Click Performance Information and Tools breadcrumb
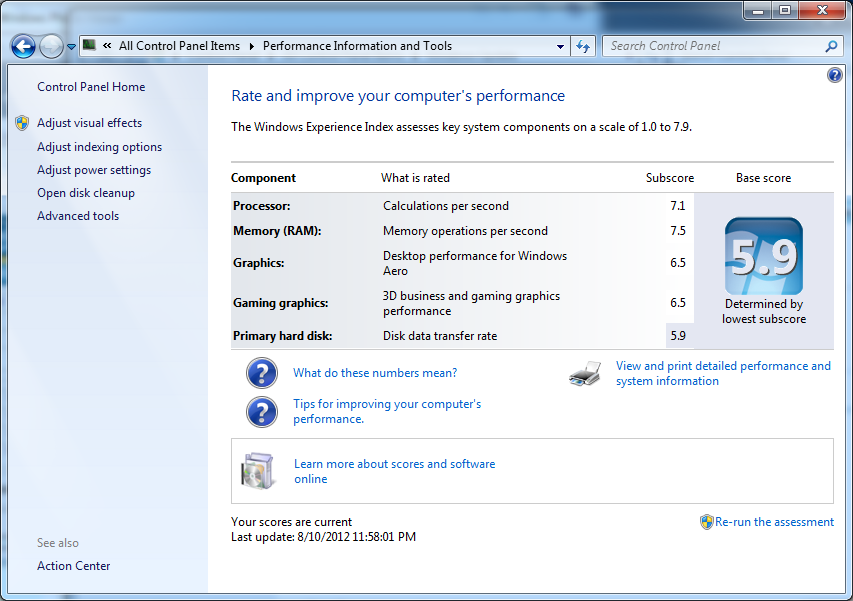The image size is (853, 601). click(x=357, y=46)
